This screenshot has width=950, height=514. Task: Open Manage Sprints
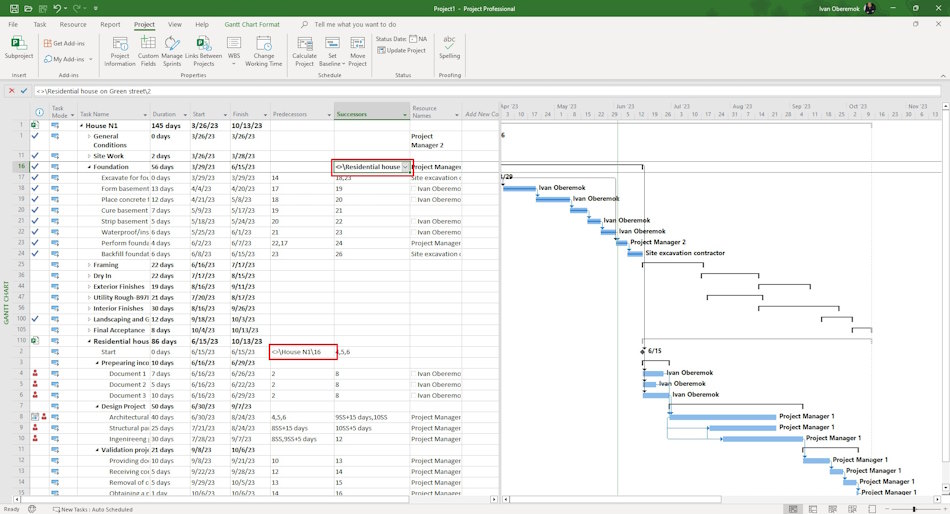172,51
